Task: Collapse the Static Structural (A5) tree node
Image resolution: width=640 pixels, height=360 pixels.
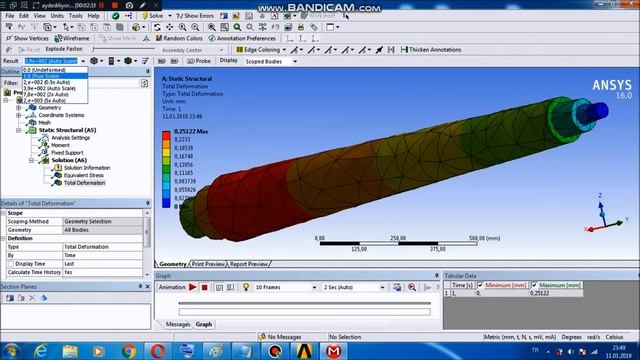Action: tap(18, 130)
